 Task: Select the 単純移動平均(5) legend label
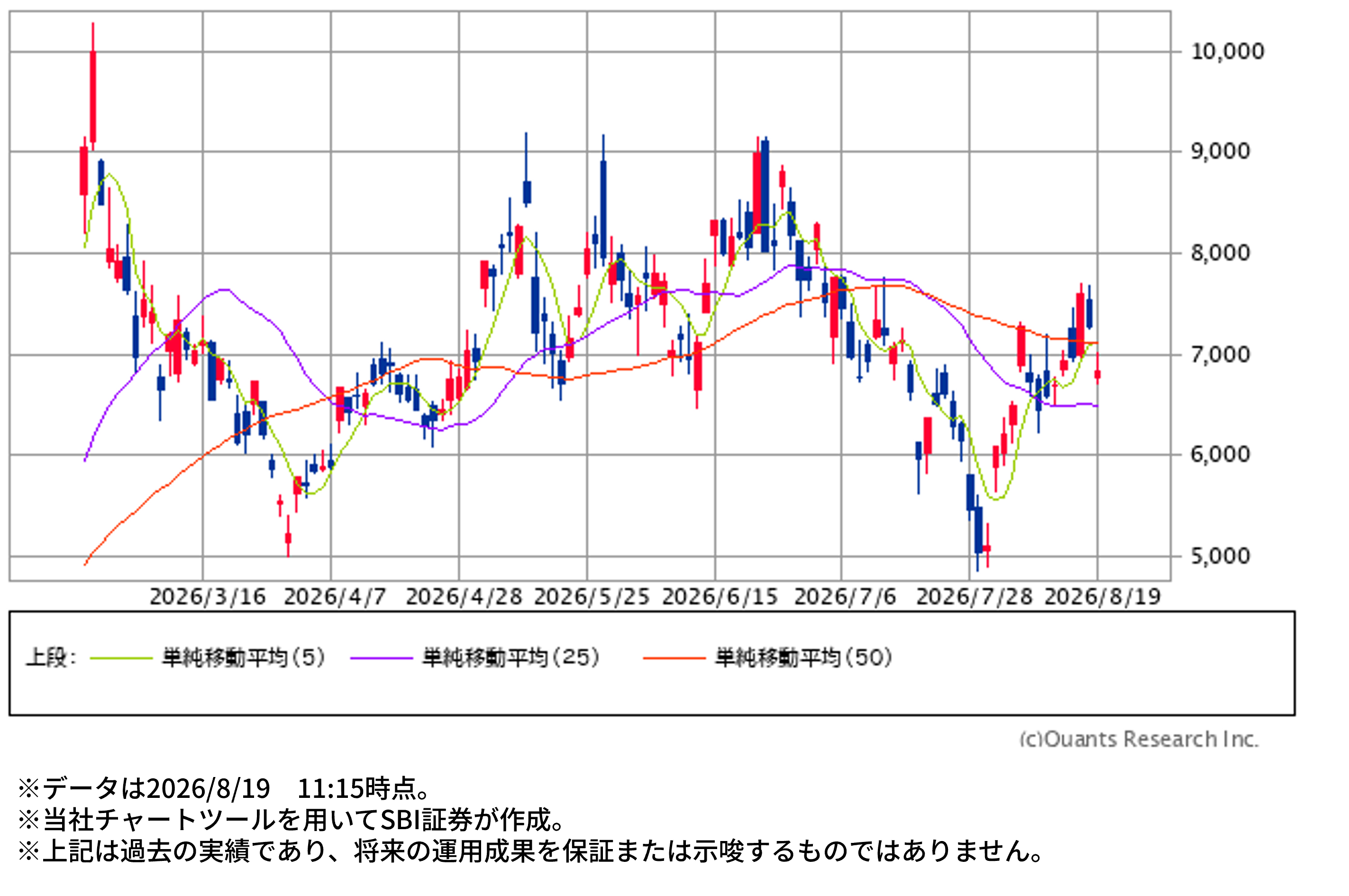(x=244, y=658)
